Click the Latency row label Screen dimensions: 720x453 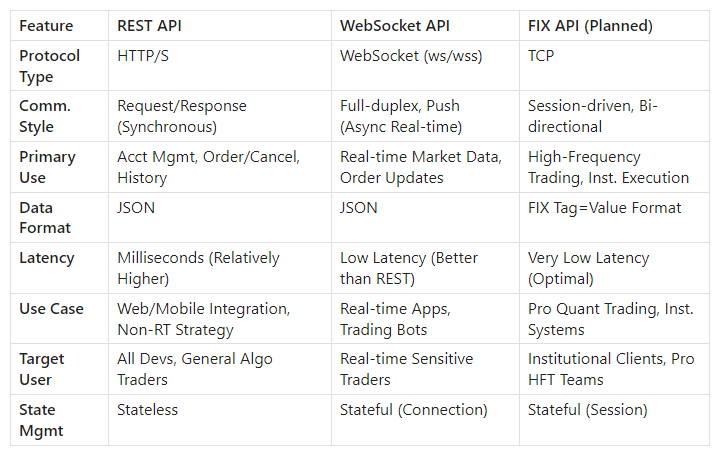[x=60, y=268]
